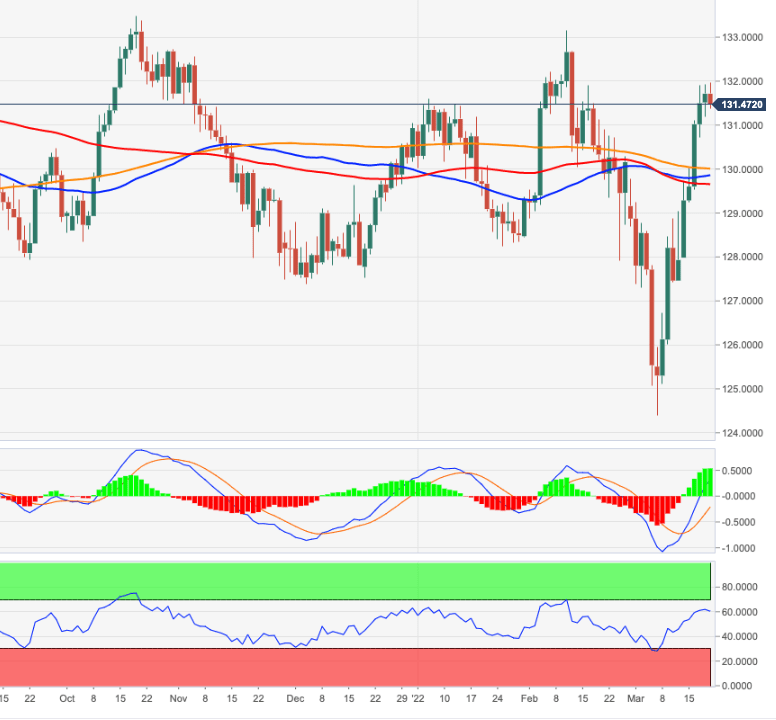Click the tallest green MACD histogram bars at right

point(707,482)
